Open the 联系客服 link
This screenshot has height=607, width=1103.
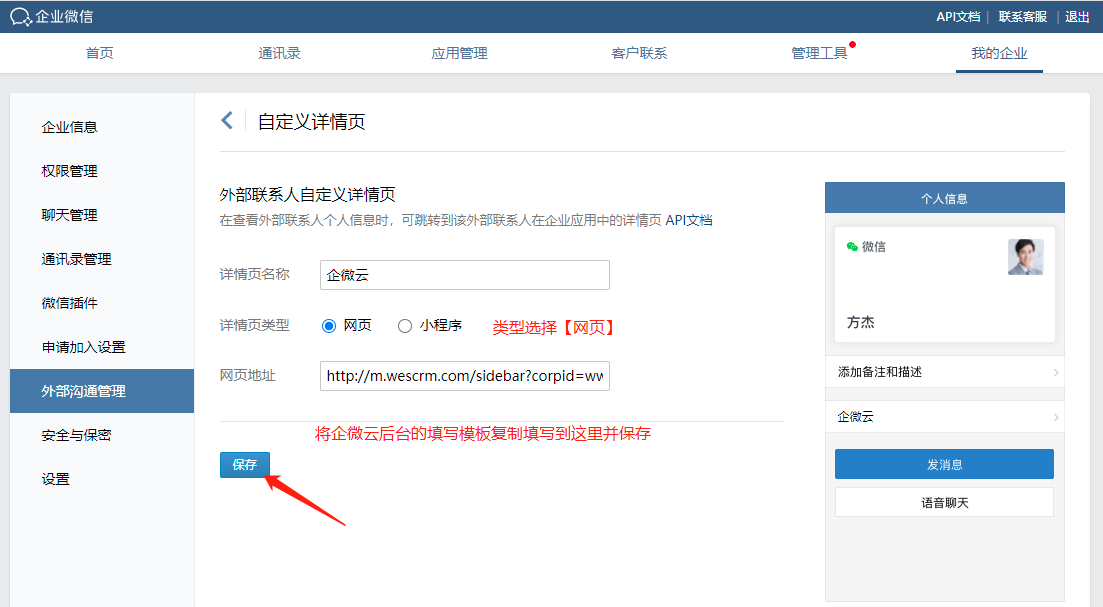coord(1023,17)
